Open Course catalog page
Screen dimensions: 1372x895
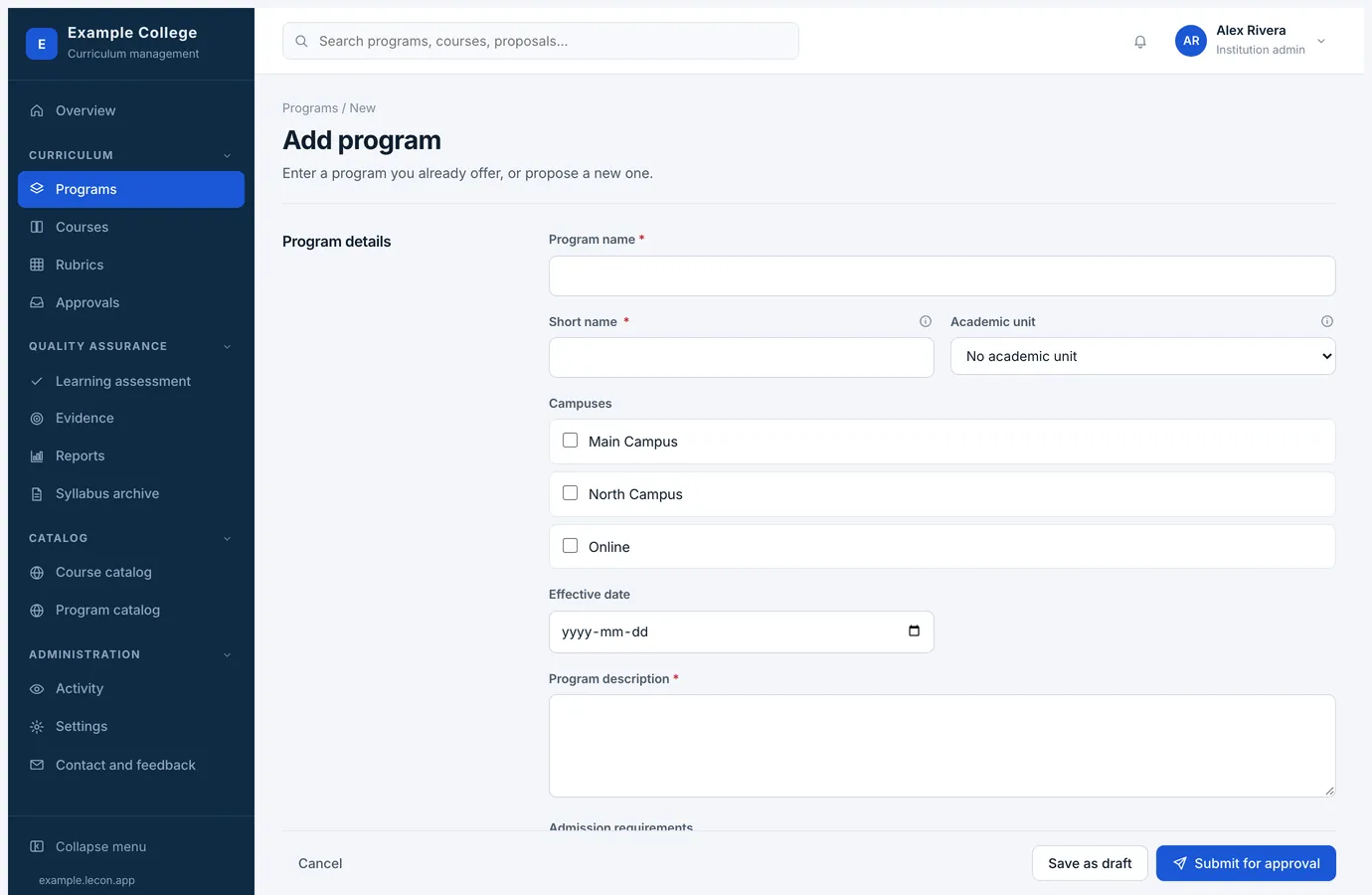click(x=131, y=572)
